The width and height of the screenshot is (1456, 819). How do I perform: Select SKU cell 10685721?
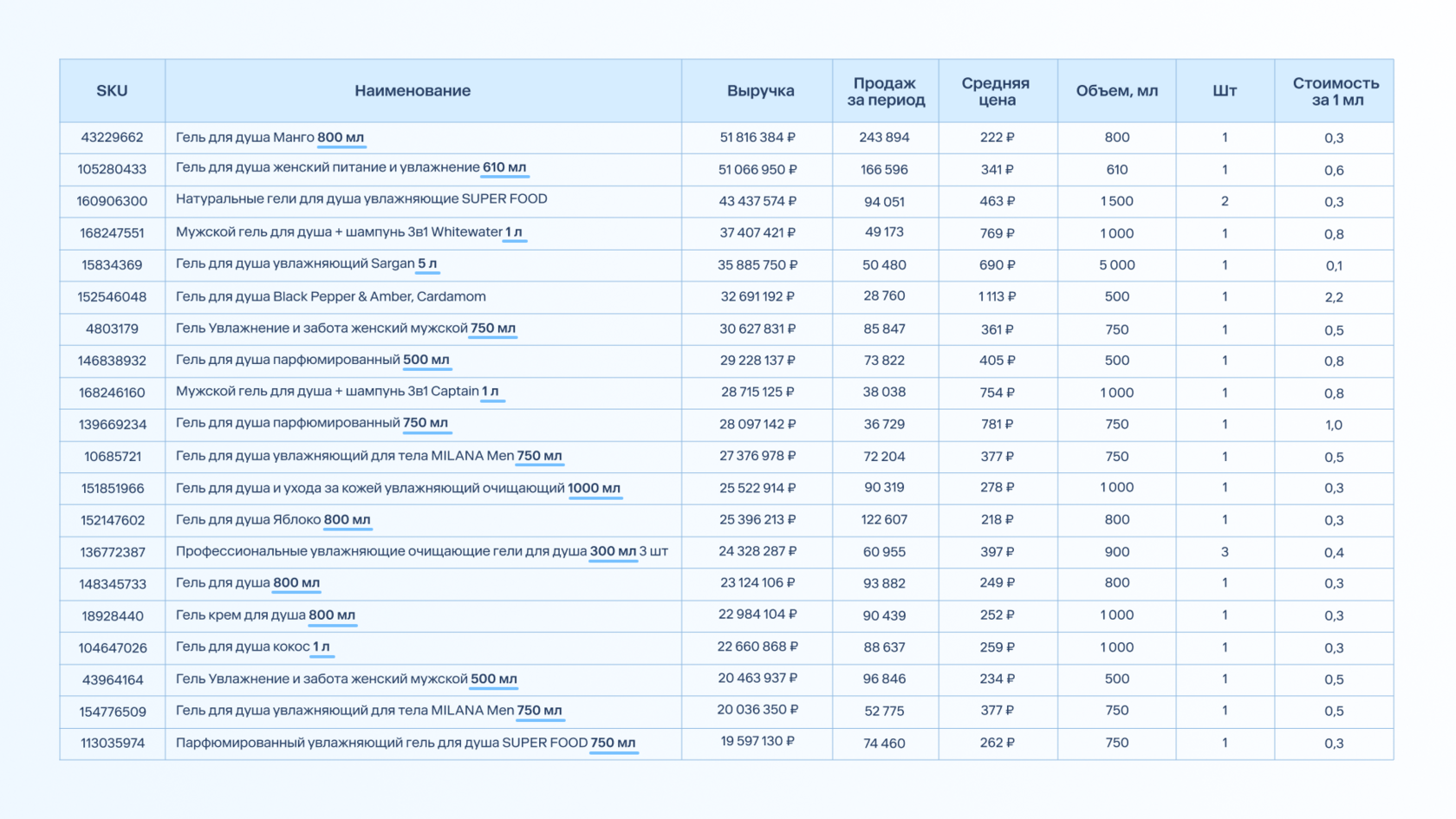[112, 457]
